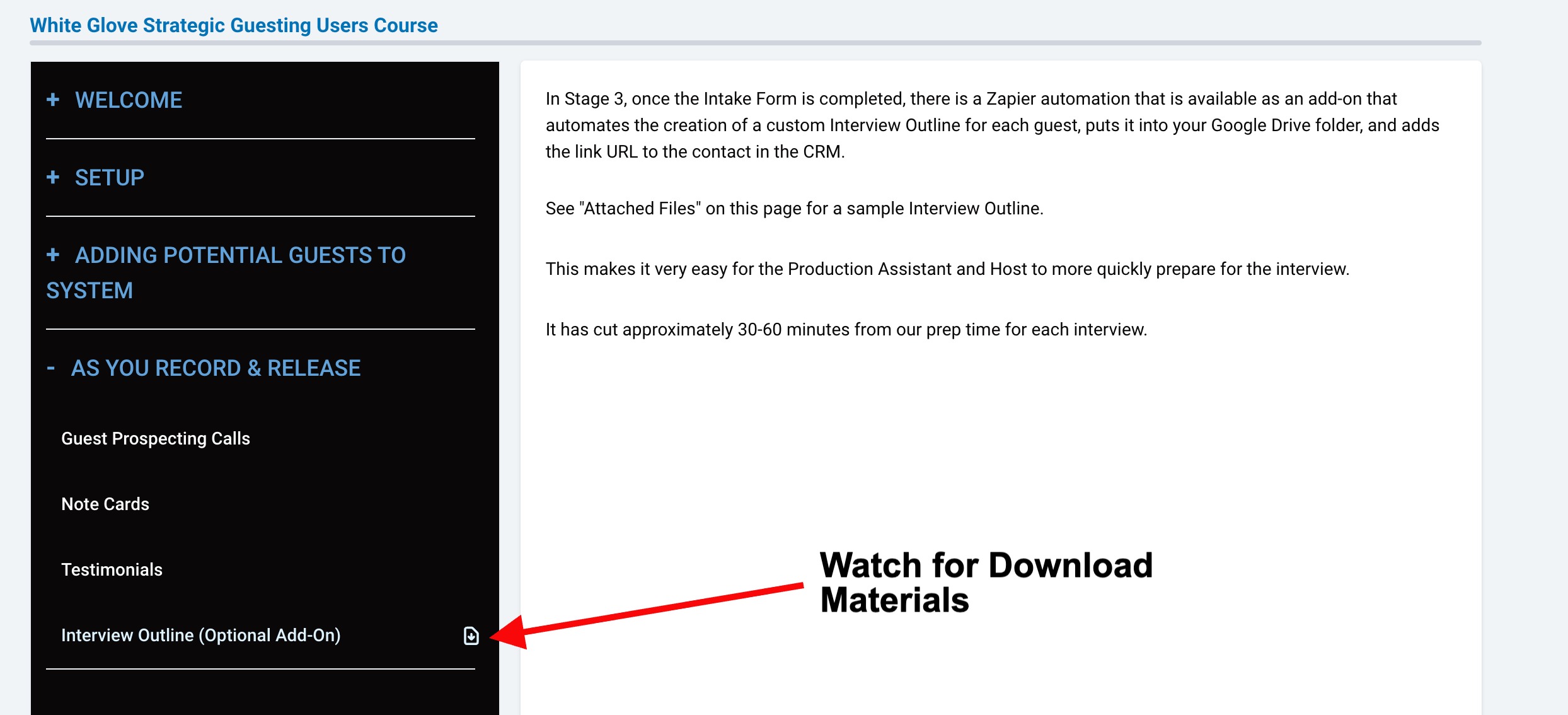Click the sentence about cutting 30-60 minutes
This screenshot has width=1568, height=715.
[846, 329]
